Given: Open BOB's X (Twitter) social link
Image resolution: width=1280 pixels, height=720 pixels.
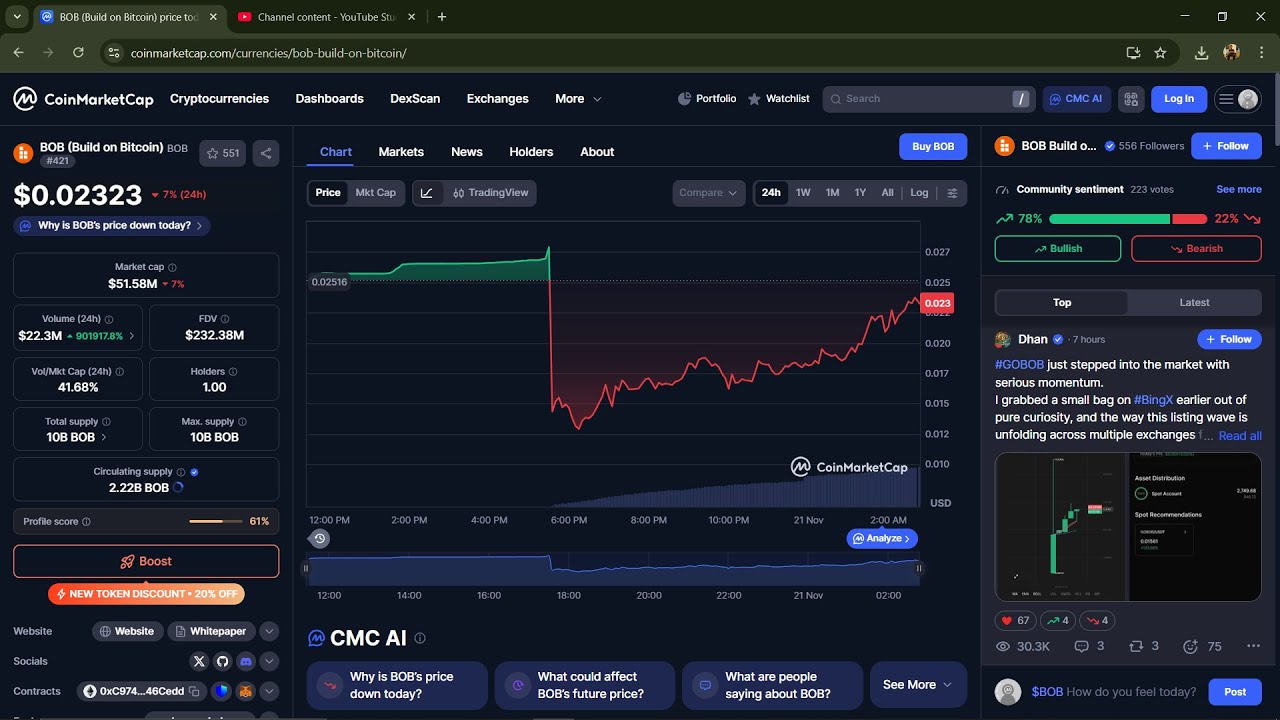Looking at the screenshot, I should click(199, 661).
